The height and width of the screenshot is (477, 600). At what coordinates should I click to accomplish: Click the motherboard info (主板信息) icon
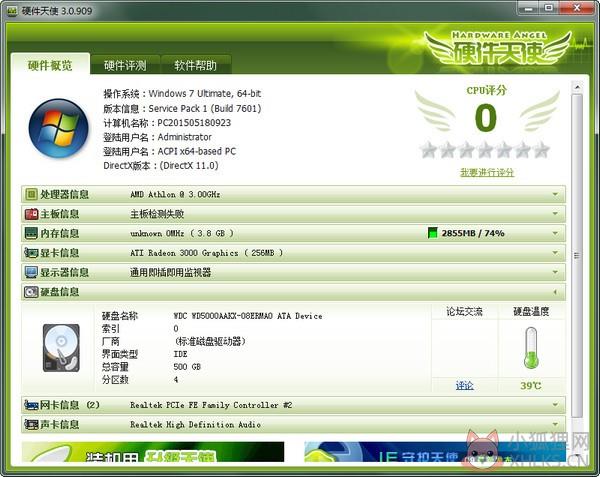(31, 214)
